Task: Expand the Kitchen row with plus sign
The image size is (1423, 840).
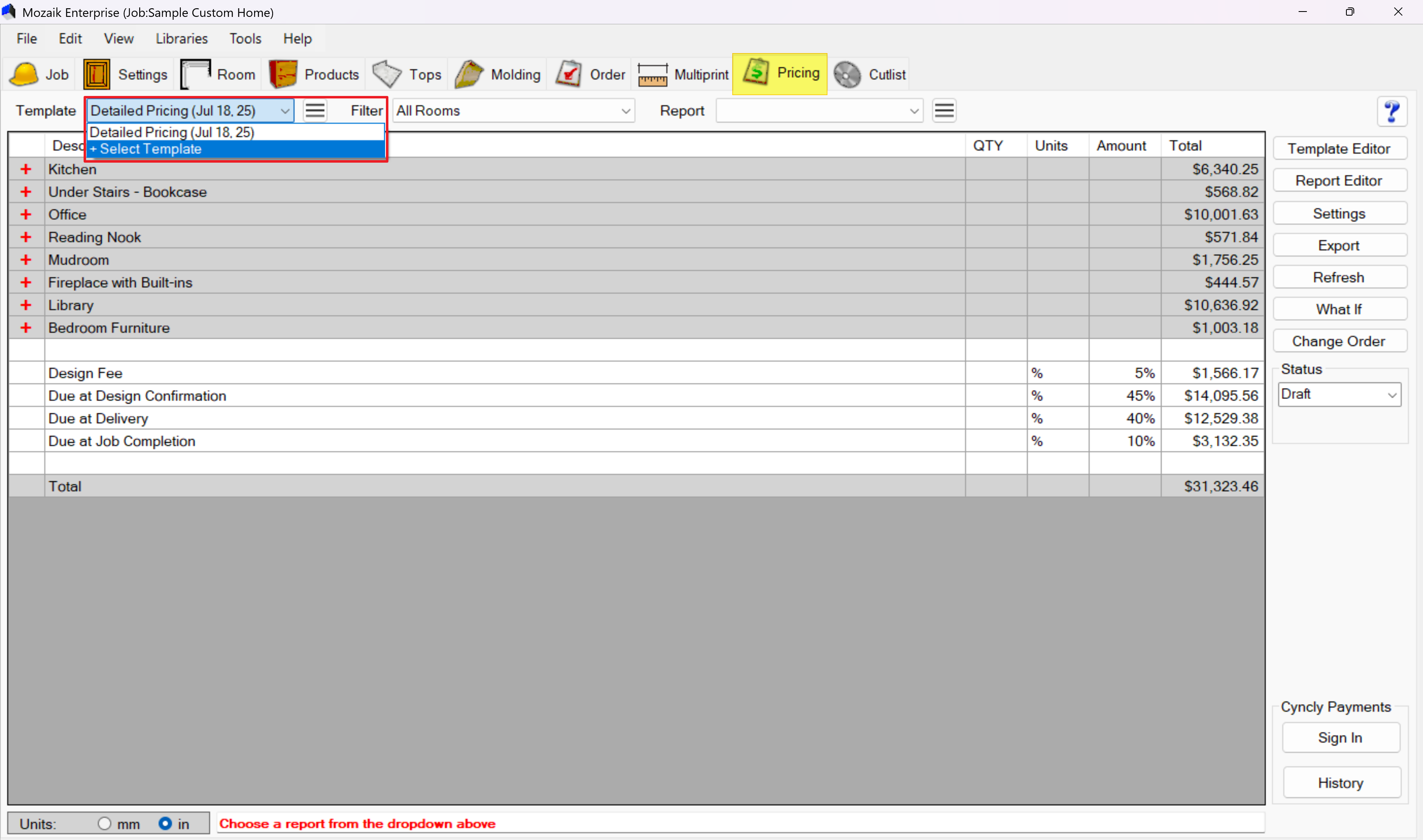Action: [26, 169]
